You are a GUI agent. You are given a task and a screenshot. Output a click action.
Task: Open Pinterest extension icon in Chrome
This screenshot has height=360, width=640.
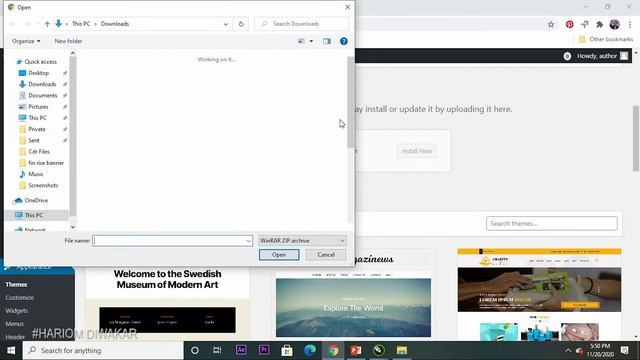[x=569, y=24]
